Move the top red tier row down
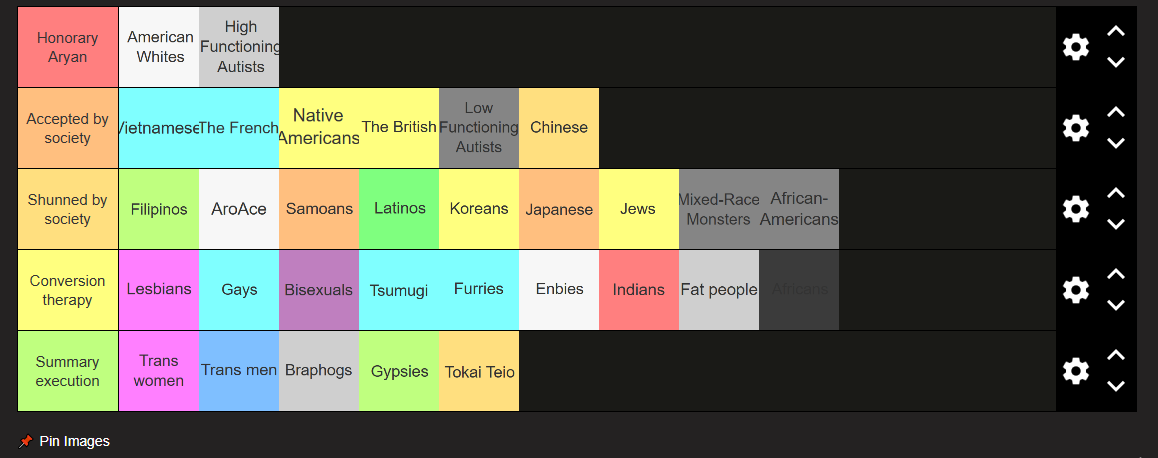 click(1116, 62)
